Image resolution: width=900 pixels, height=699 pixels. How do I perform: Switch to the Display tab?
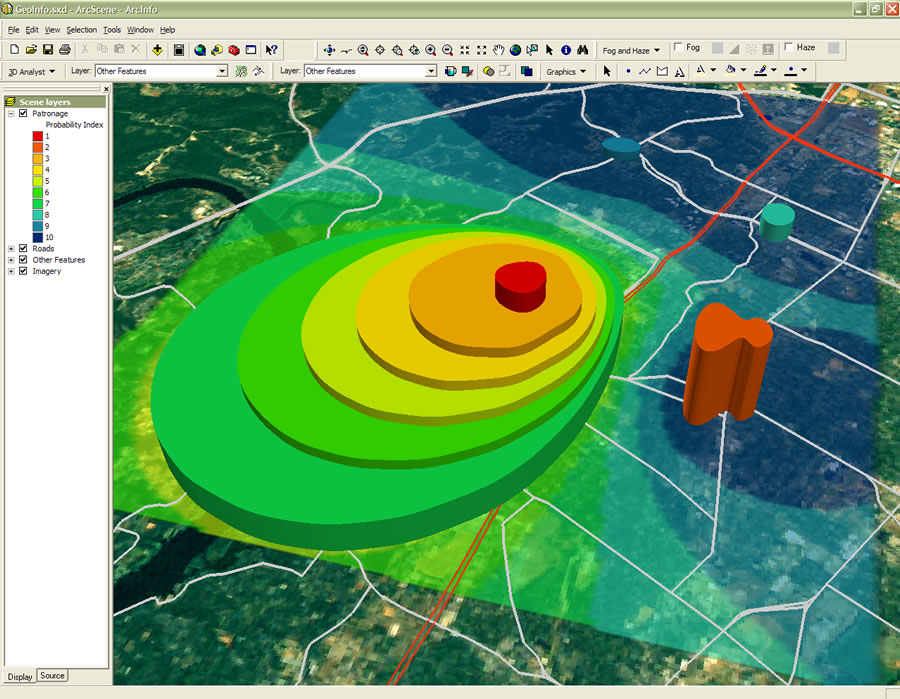point(20,677)
